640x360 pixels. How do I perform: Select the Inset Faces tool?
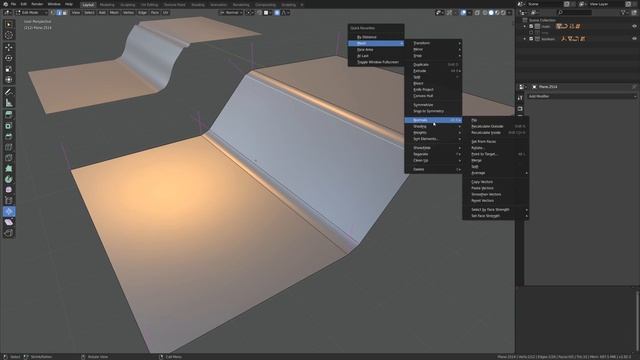click(9, 126)
